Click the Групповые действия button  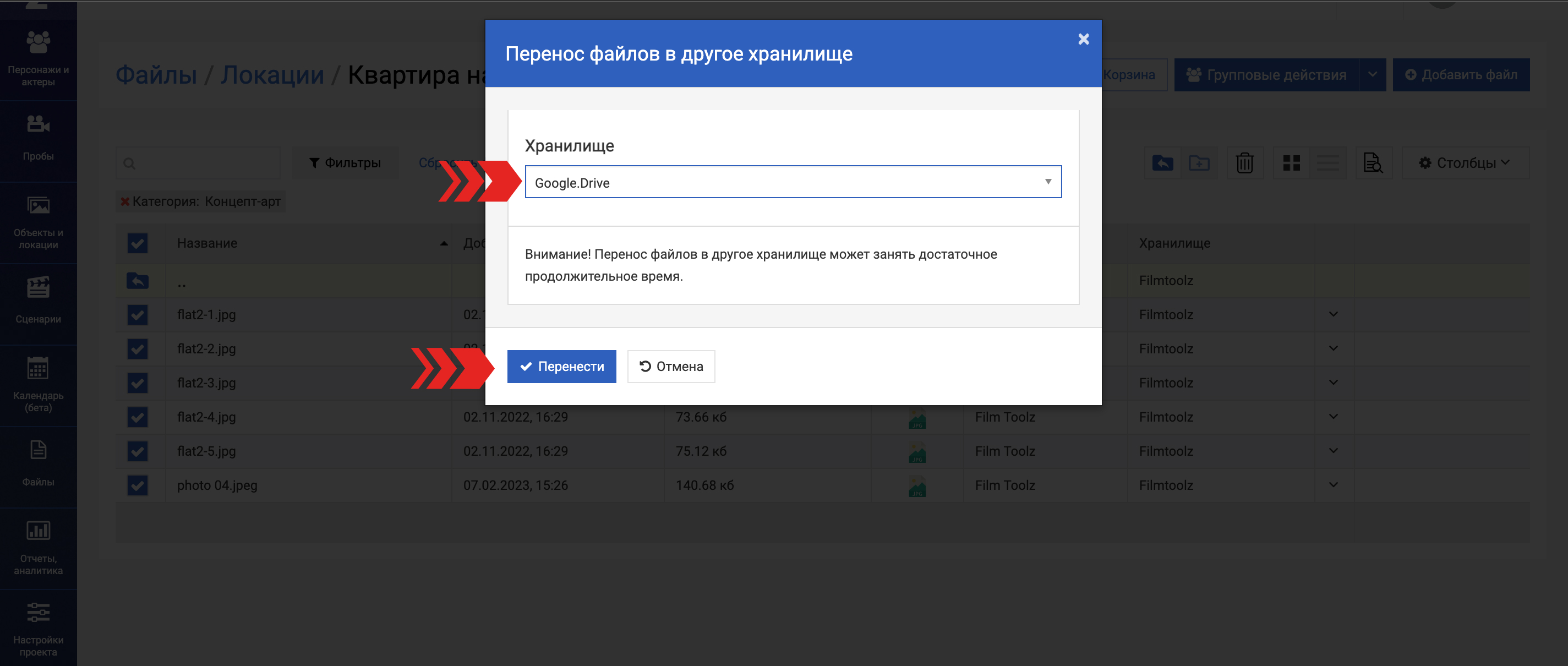click(x=1266, y=75)
